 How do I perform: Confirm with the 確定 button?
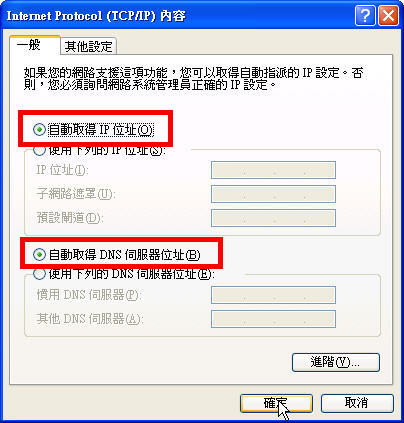pyautogui.click(x=276, y=403)
